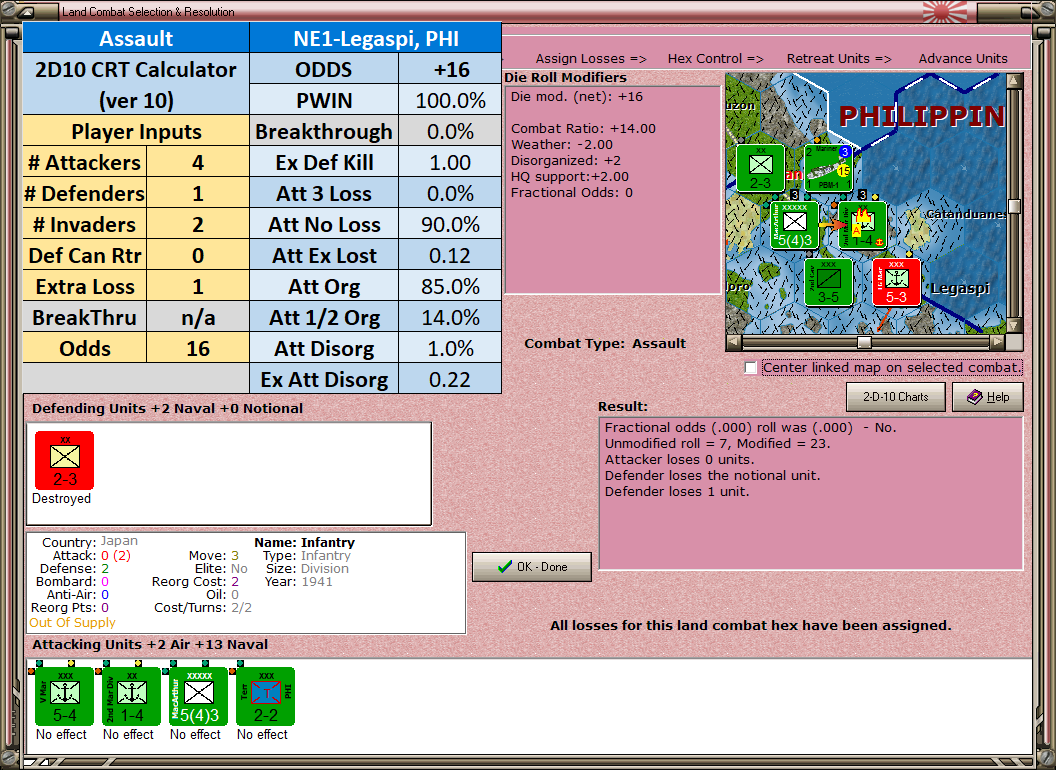The image size is (1056, 770).
Task: Toggle Center linked map on selected combat
Action: point(751,368)
